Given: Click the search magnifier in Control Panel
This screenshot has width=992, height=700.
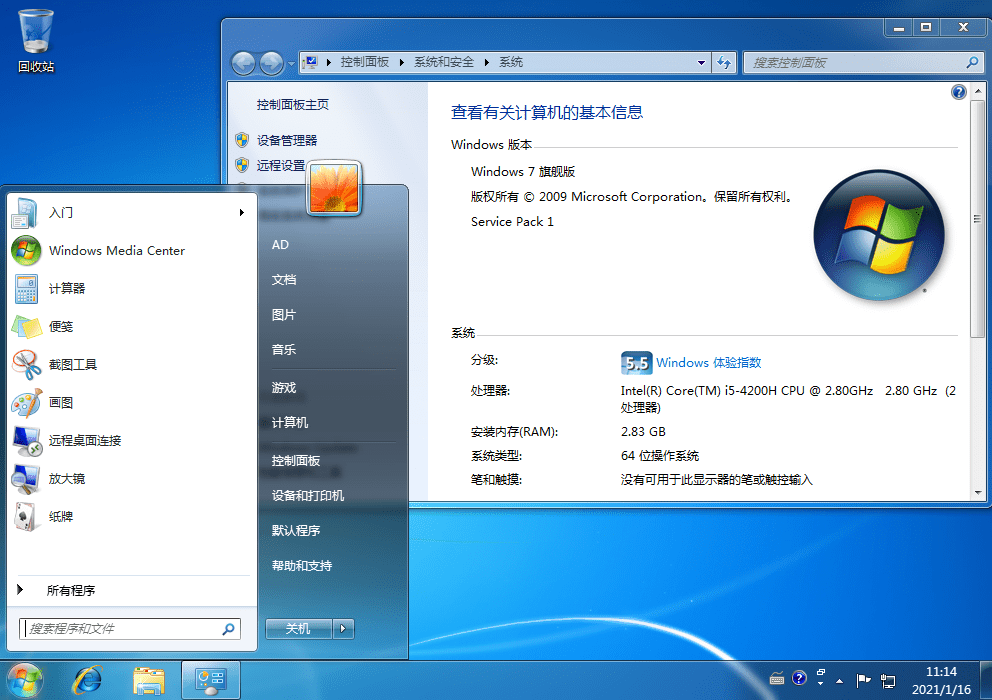Looking at the screenshot, I should 972,62.
